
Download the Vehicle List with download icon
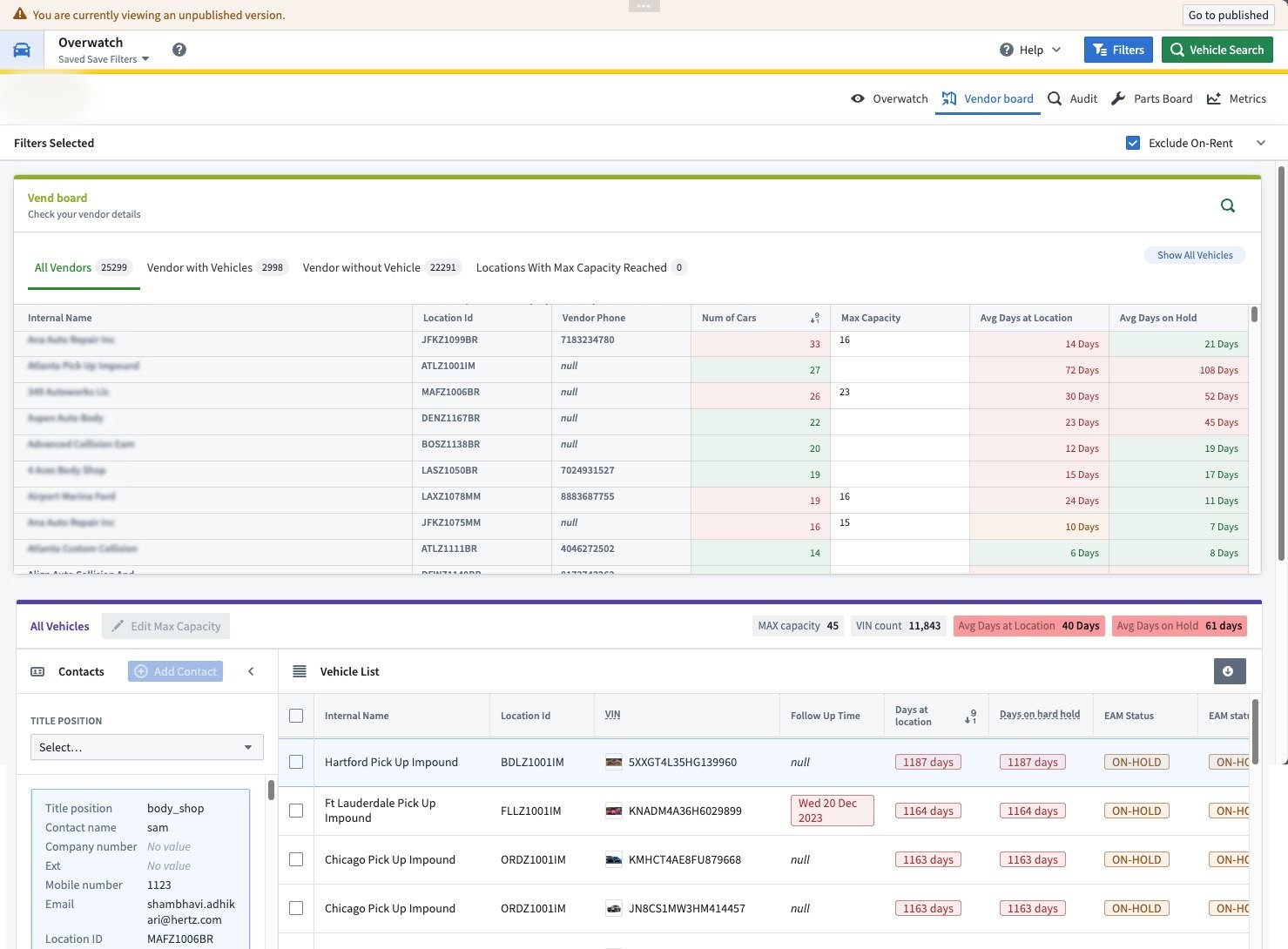point(1229,671)
